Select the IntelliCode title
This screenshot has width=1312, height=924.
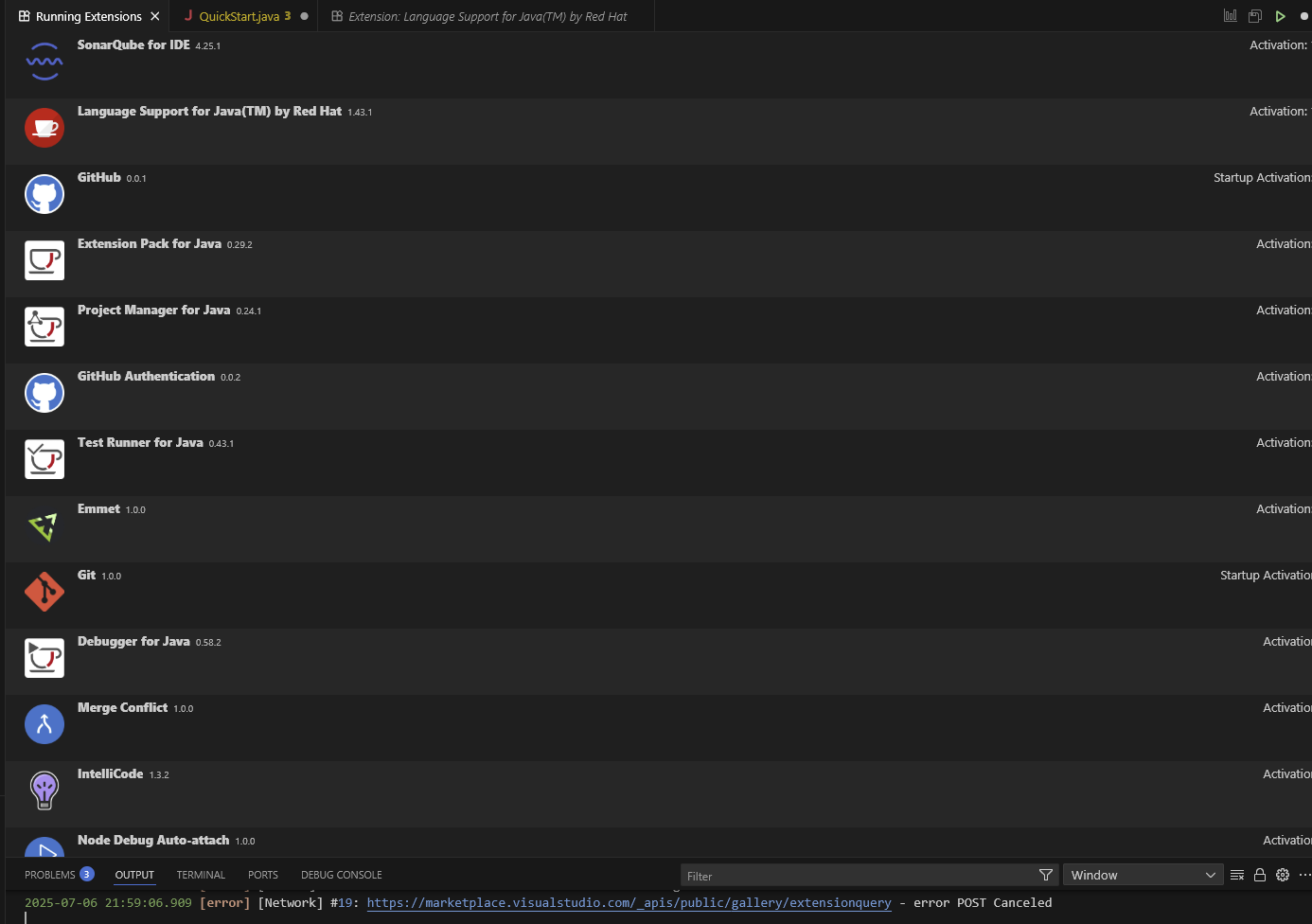[x=110, y=773]
